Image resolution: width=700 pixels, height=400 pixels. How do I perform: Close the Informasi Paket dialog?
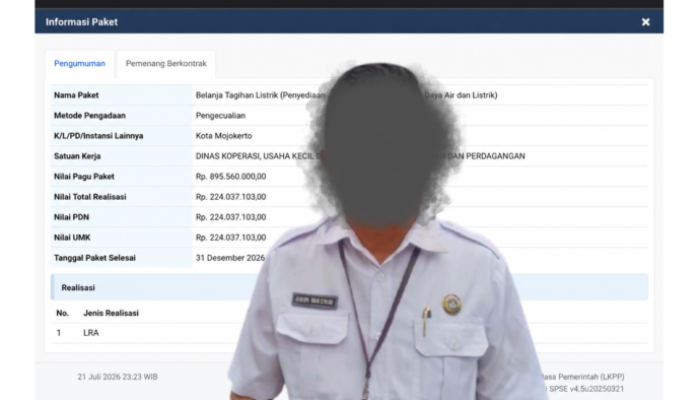click(646, 22)
